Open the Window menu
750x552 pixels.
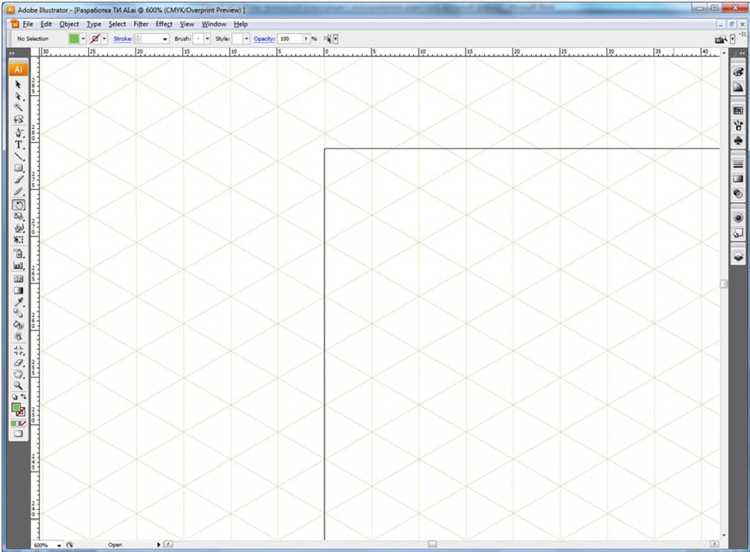214,24
